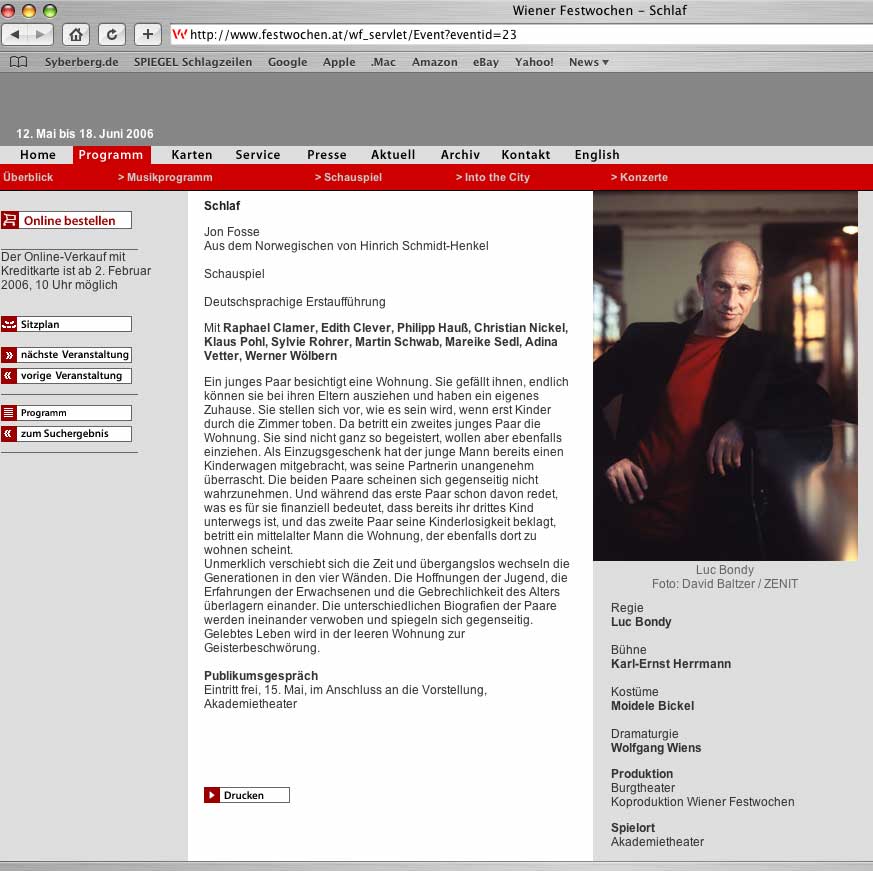This screenshot has height=871, width=873.
Task: Reload the page with the refresh icon
Action: 111,34
